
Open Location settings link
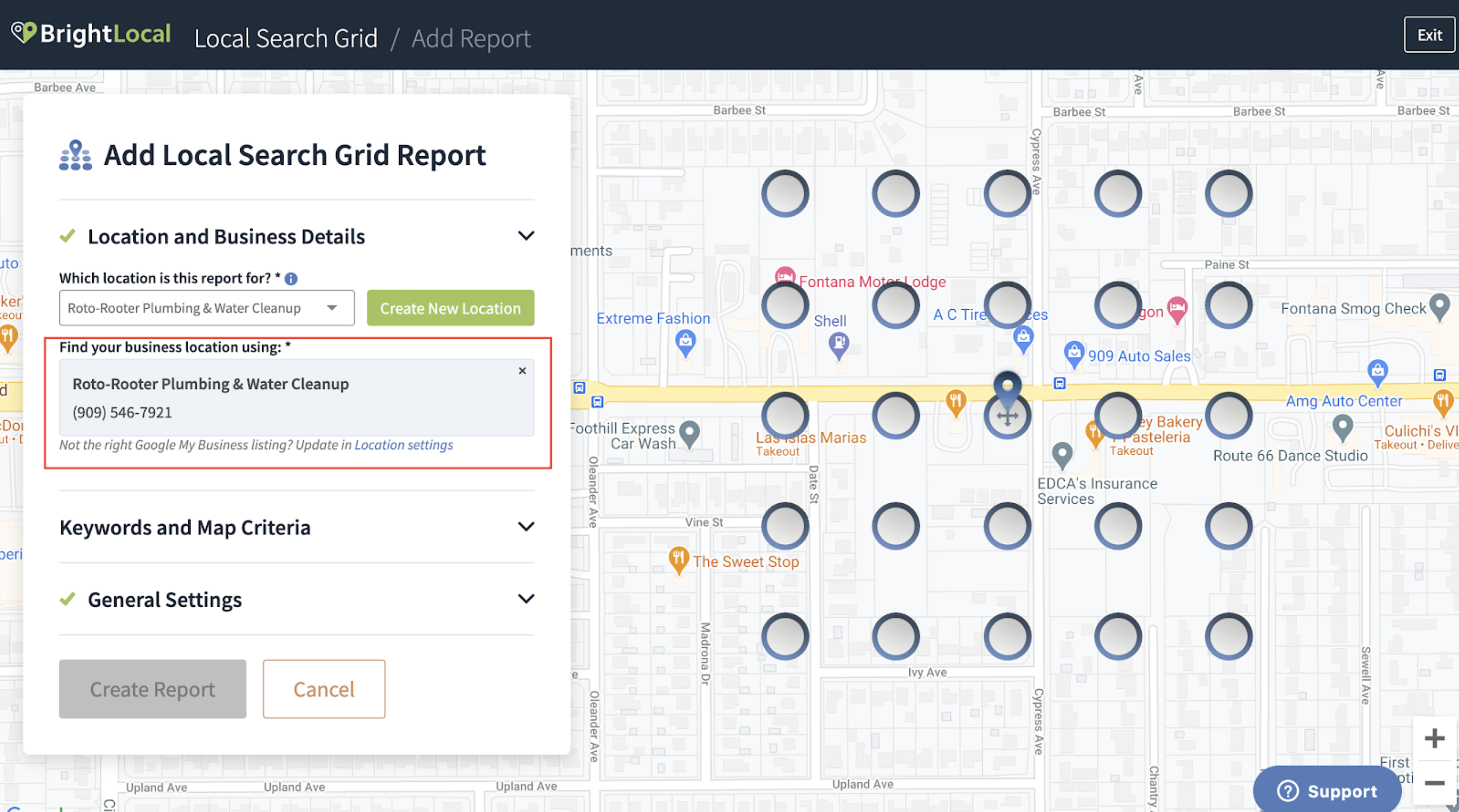tap(404, 445)
